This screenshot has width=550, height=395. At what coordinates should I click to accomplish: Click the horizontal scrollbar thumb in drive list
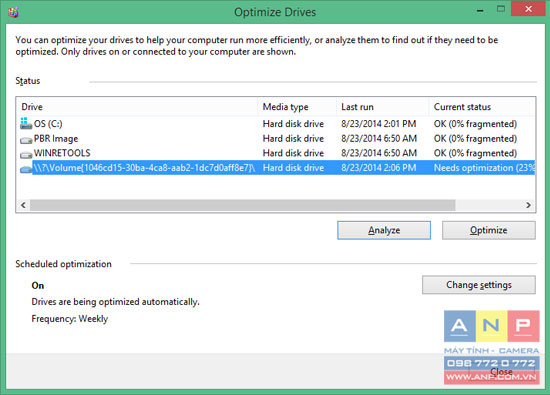(243, 205)
